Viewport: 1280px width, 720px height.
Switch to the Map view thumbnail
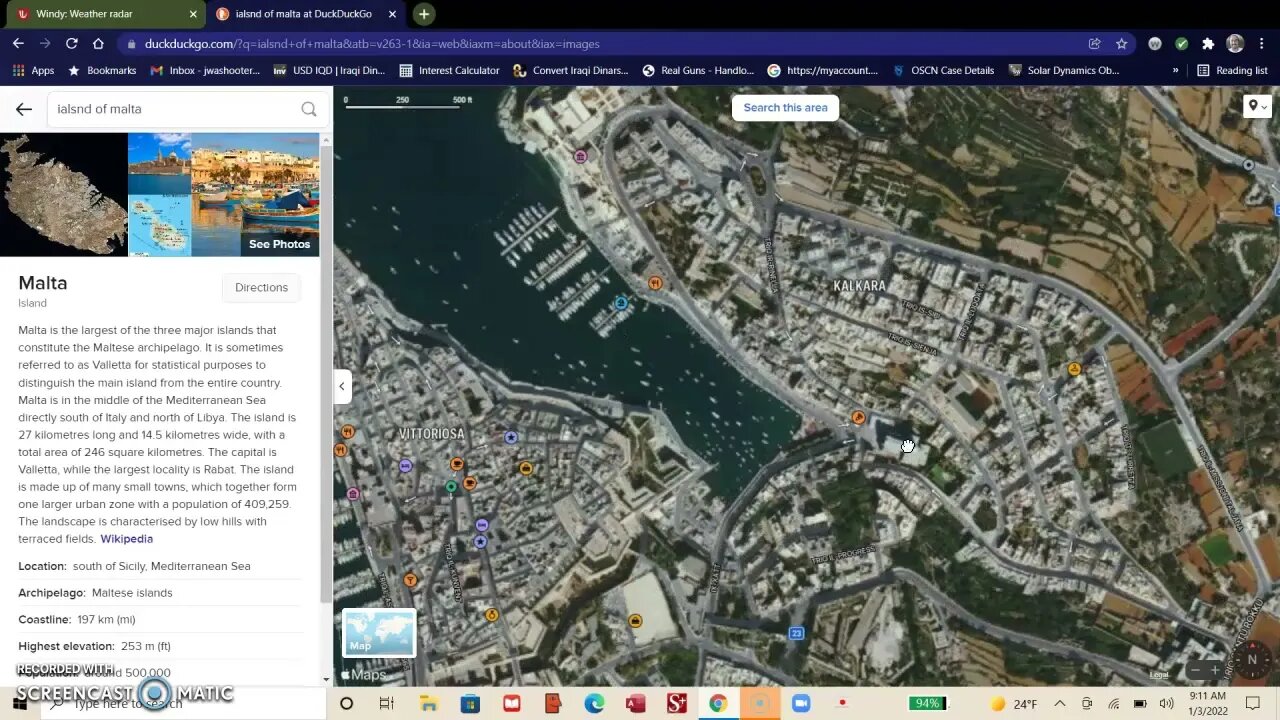pos(379,633)
